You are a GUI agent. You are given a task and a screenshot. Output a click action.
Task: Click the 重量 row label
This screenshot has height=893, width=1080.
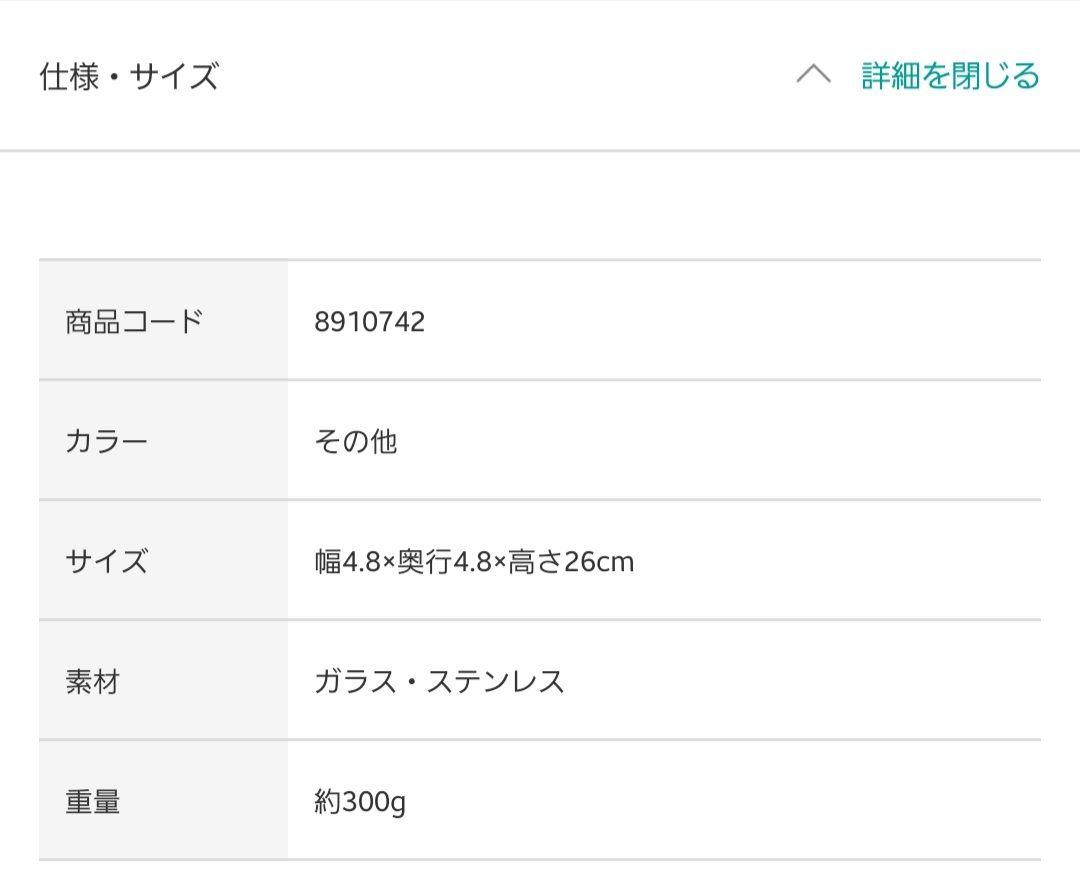[163, 801]
